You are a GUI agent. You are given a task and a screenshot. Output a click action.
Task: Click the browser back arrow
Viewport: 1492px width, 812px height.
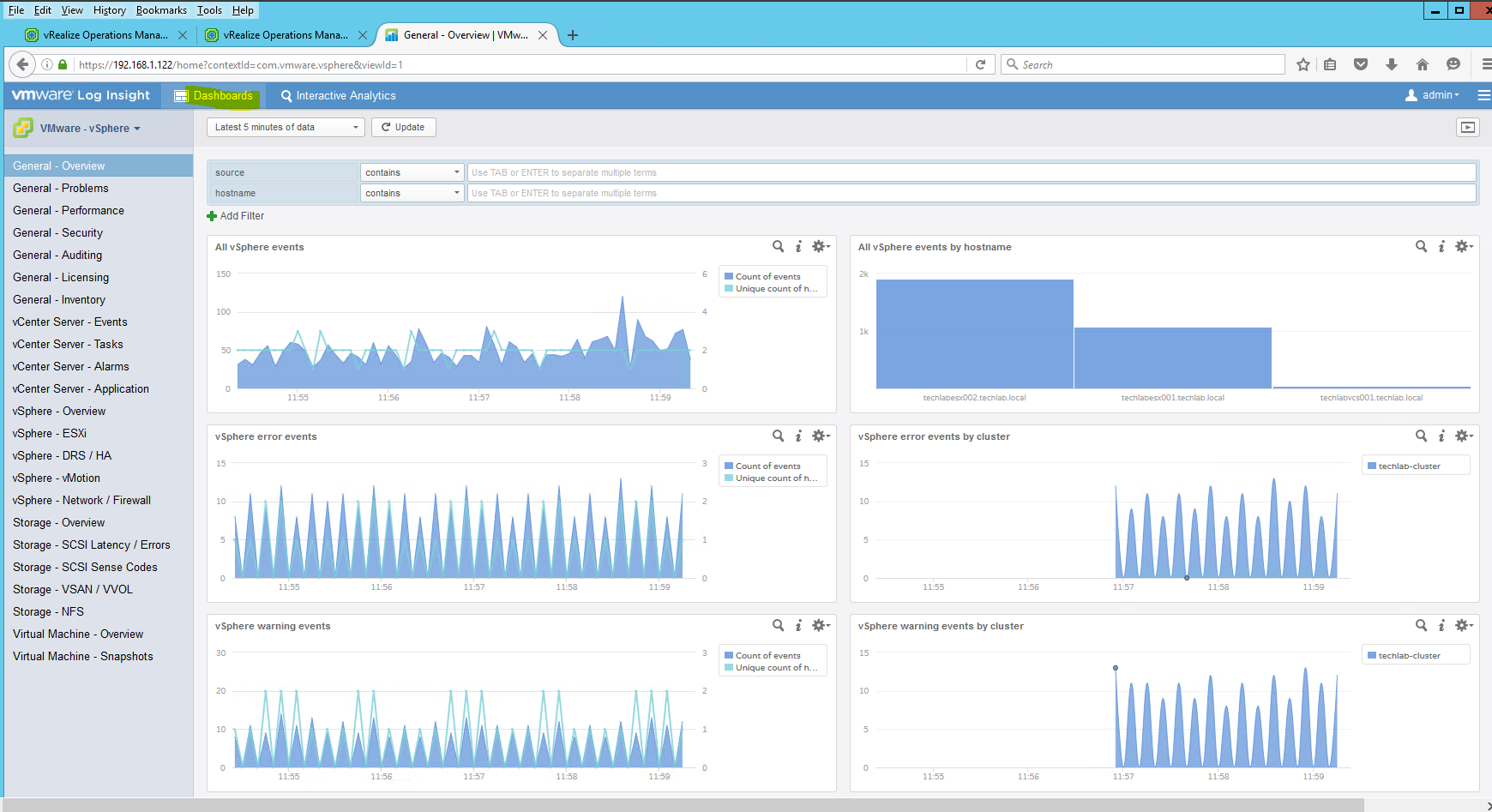point(23,64)
